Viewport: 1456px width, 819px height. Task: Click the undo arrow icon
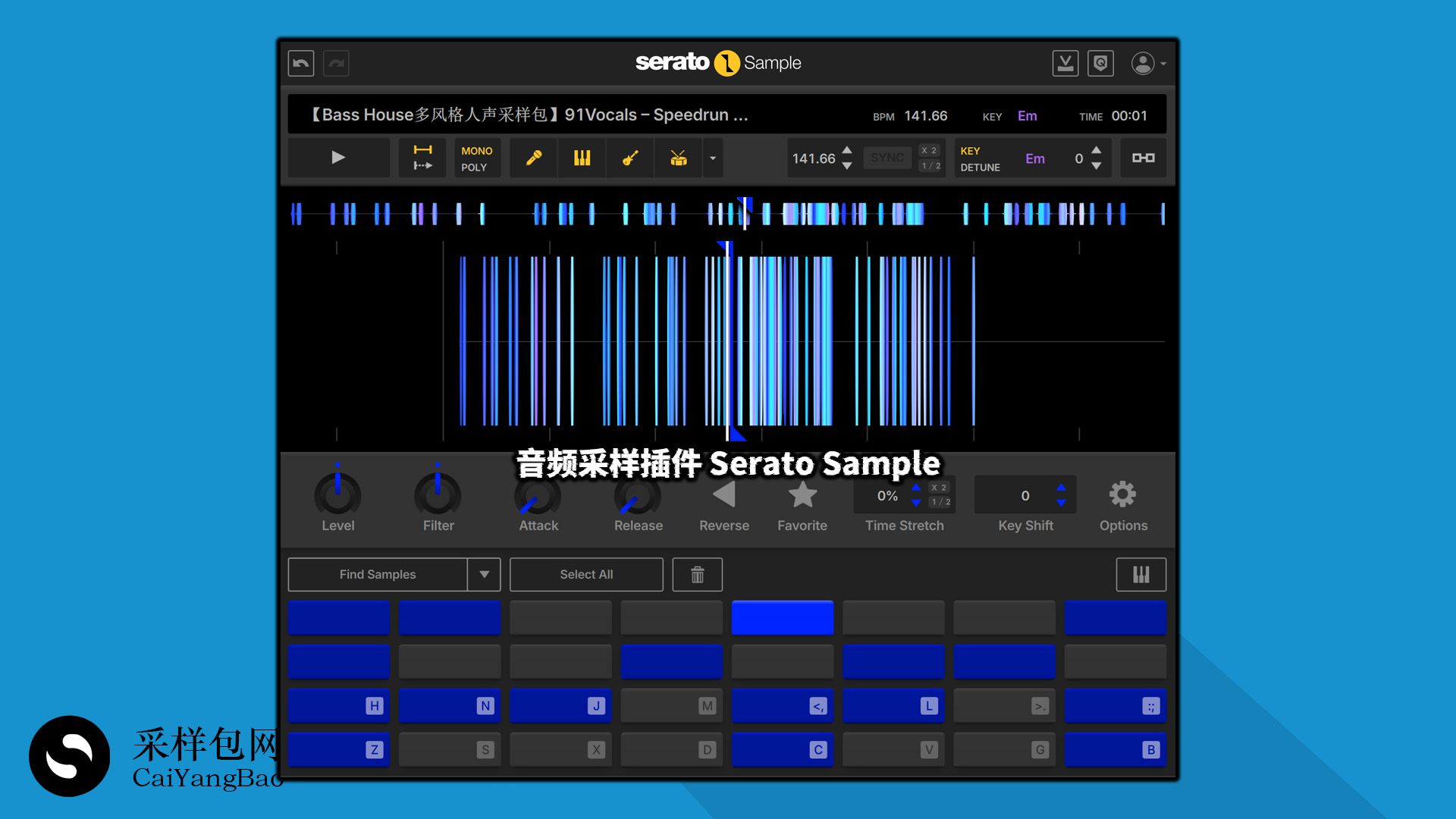pos(301,63)
